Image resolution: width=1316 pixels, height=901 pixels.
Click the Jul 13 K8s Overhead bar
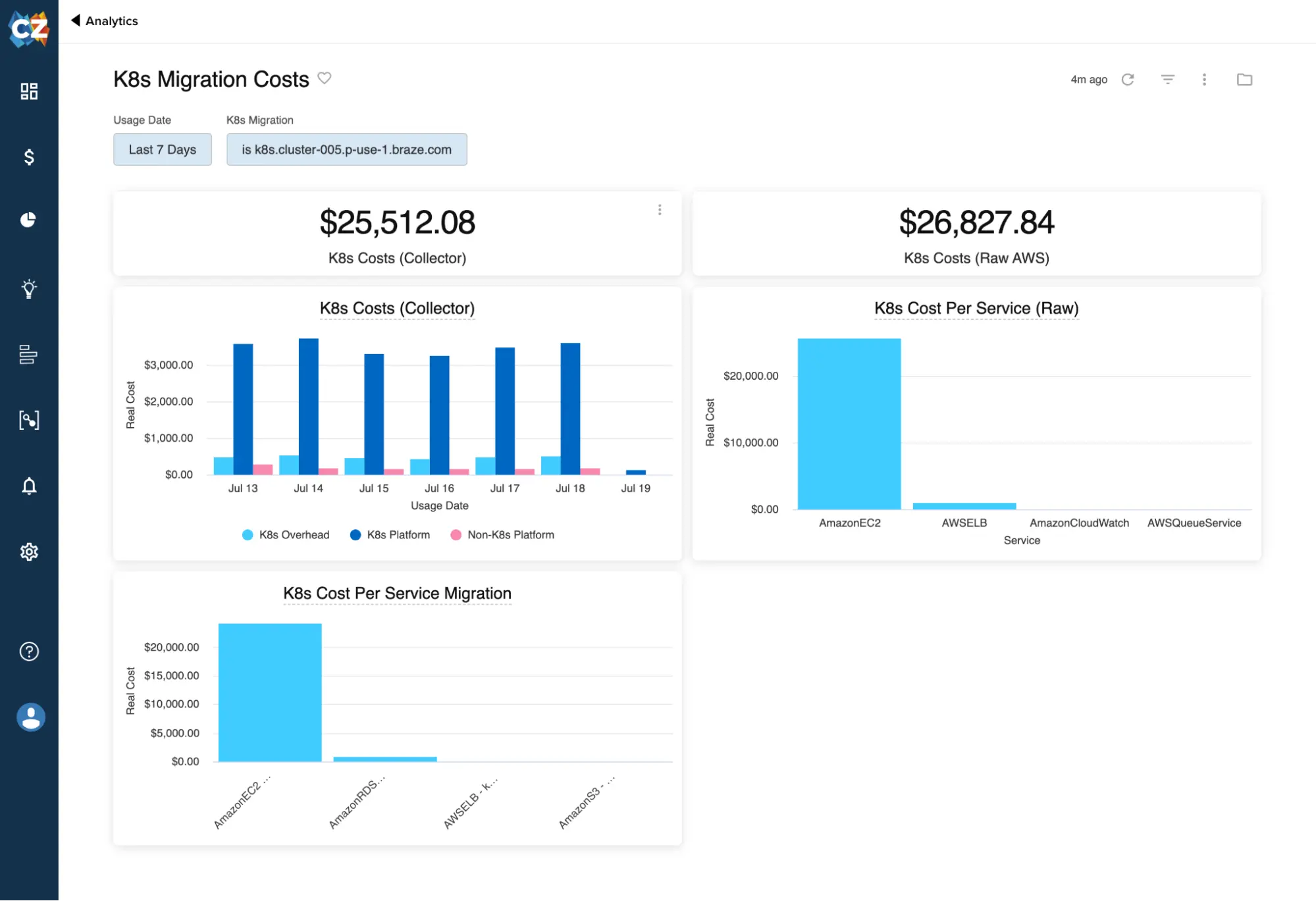pyautogui.click(x=223, y=465)
